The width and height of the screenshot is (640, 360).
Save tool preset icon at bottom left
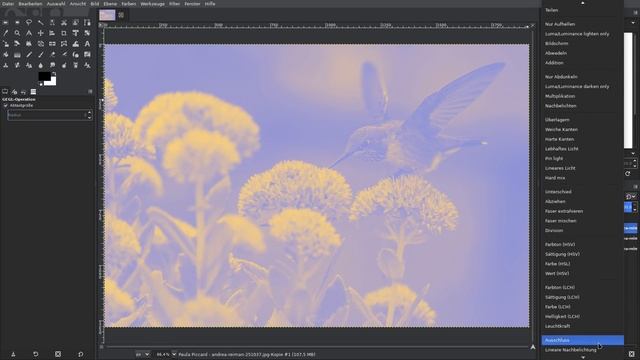[x=13, y=354]
